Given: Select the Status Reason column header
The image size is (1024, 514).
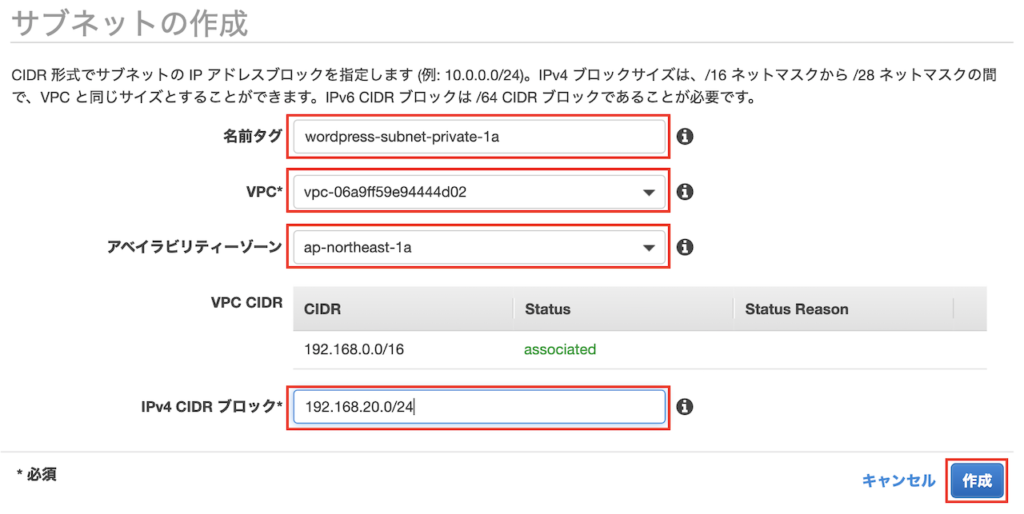Looking at the screenshot, I should [x=796, y=309].
